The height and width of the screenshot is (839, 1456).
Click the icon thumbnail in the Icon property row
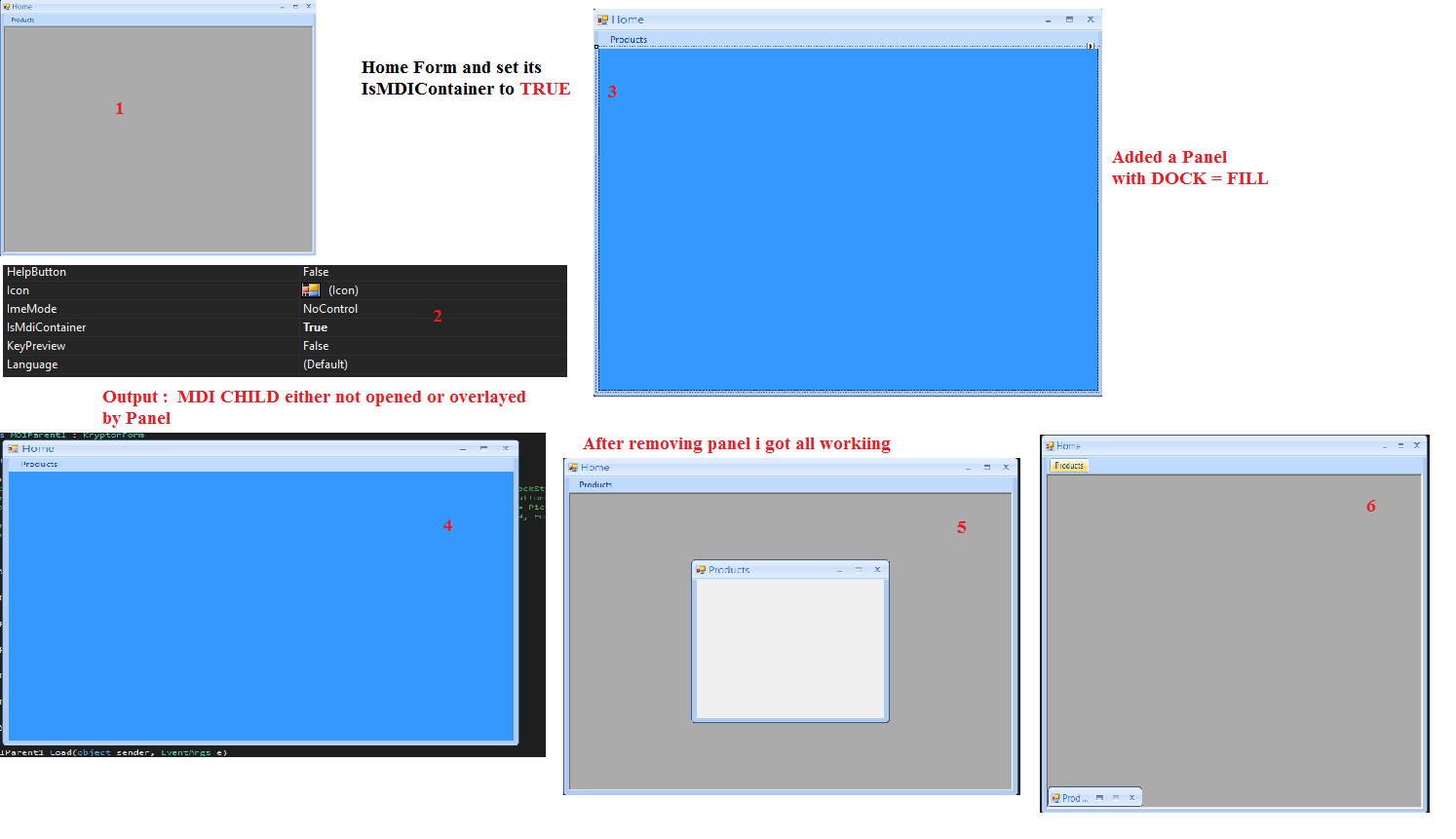coord(311,290)
